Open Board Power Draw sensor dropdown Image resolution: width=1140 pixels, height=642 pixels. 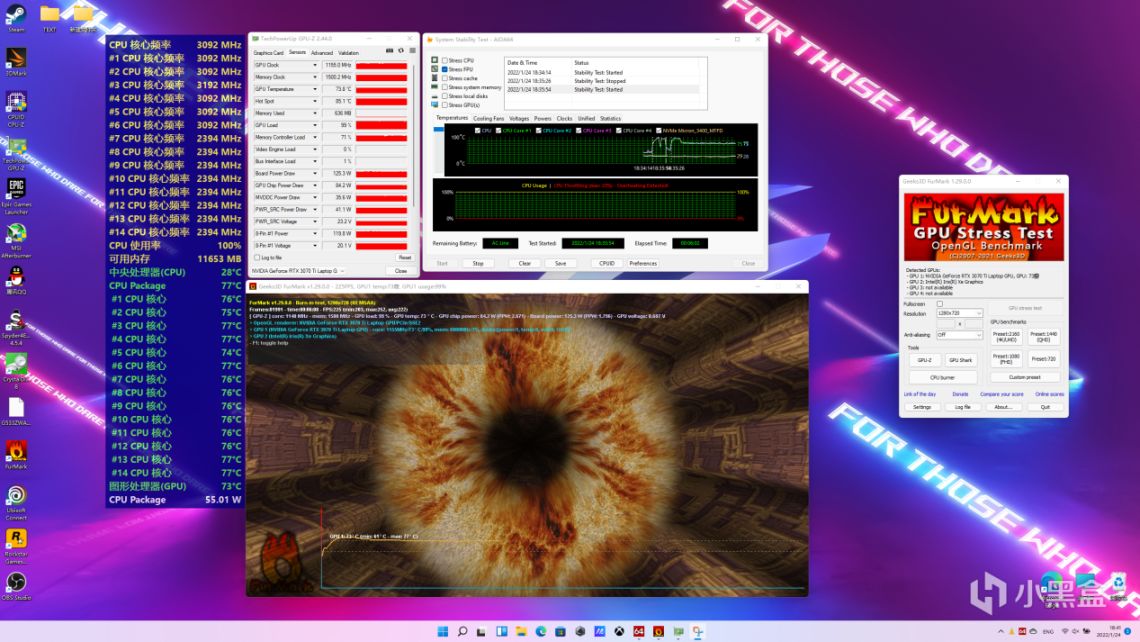[315, 173]
